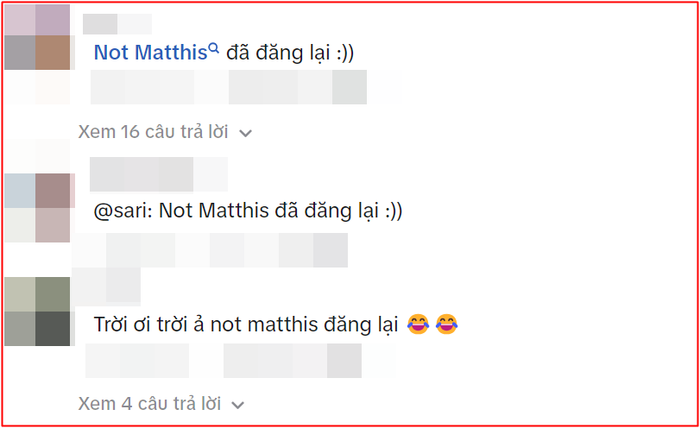Open the first commenter's pixelated avatar
700x428 pixels.
38,37
